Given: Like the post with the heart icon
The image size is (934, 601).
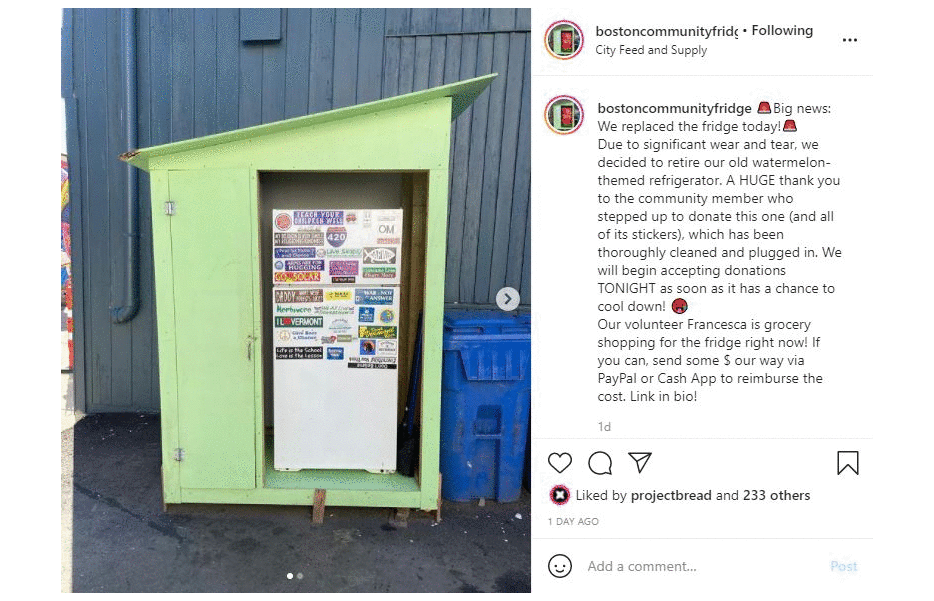Looking at the screenshot, I should pyautogui.click(x=559, y=463).
